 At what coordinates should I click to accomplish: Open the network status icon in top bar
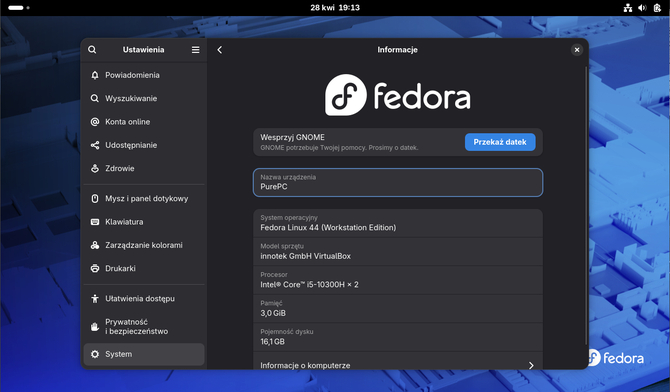click(x=628, y=8)
